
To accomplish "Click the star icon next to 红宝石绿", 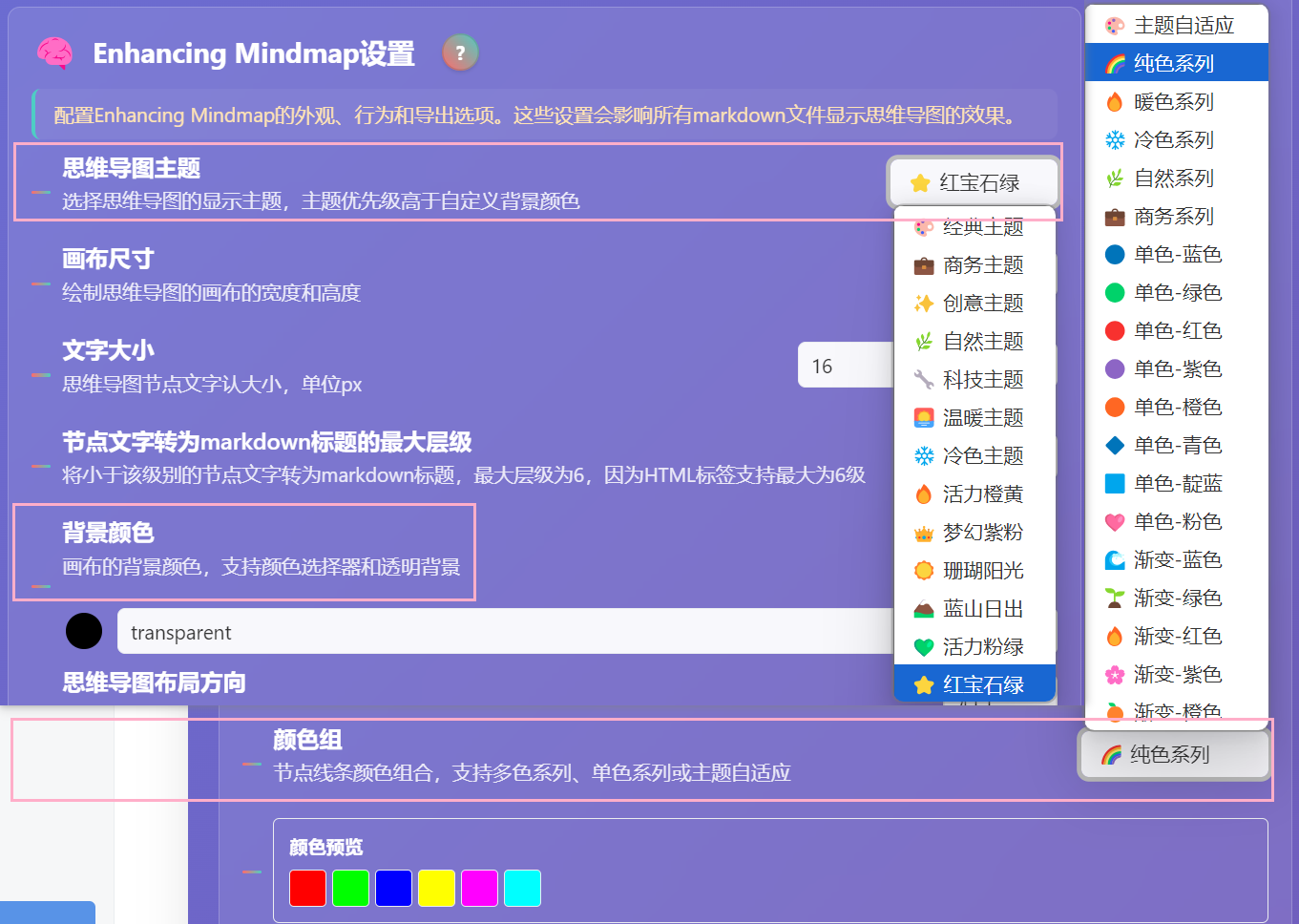I will [x=922, y=684].
